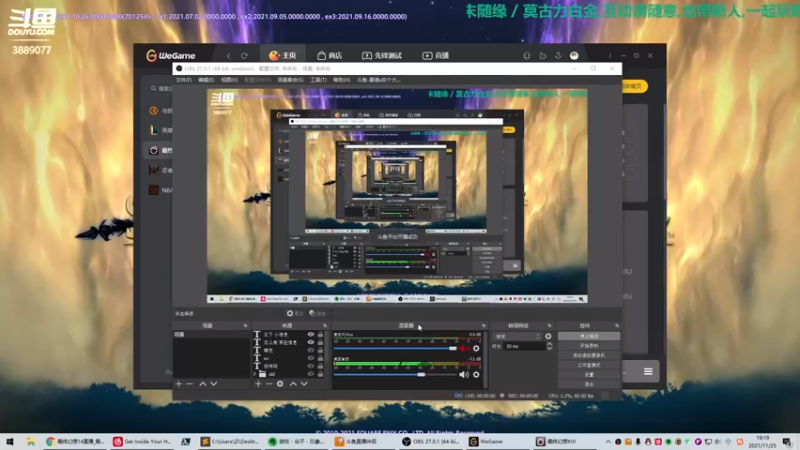Add a new source with plus
This screenshot has width=800, height=450.
[258, 384]
